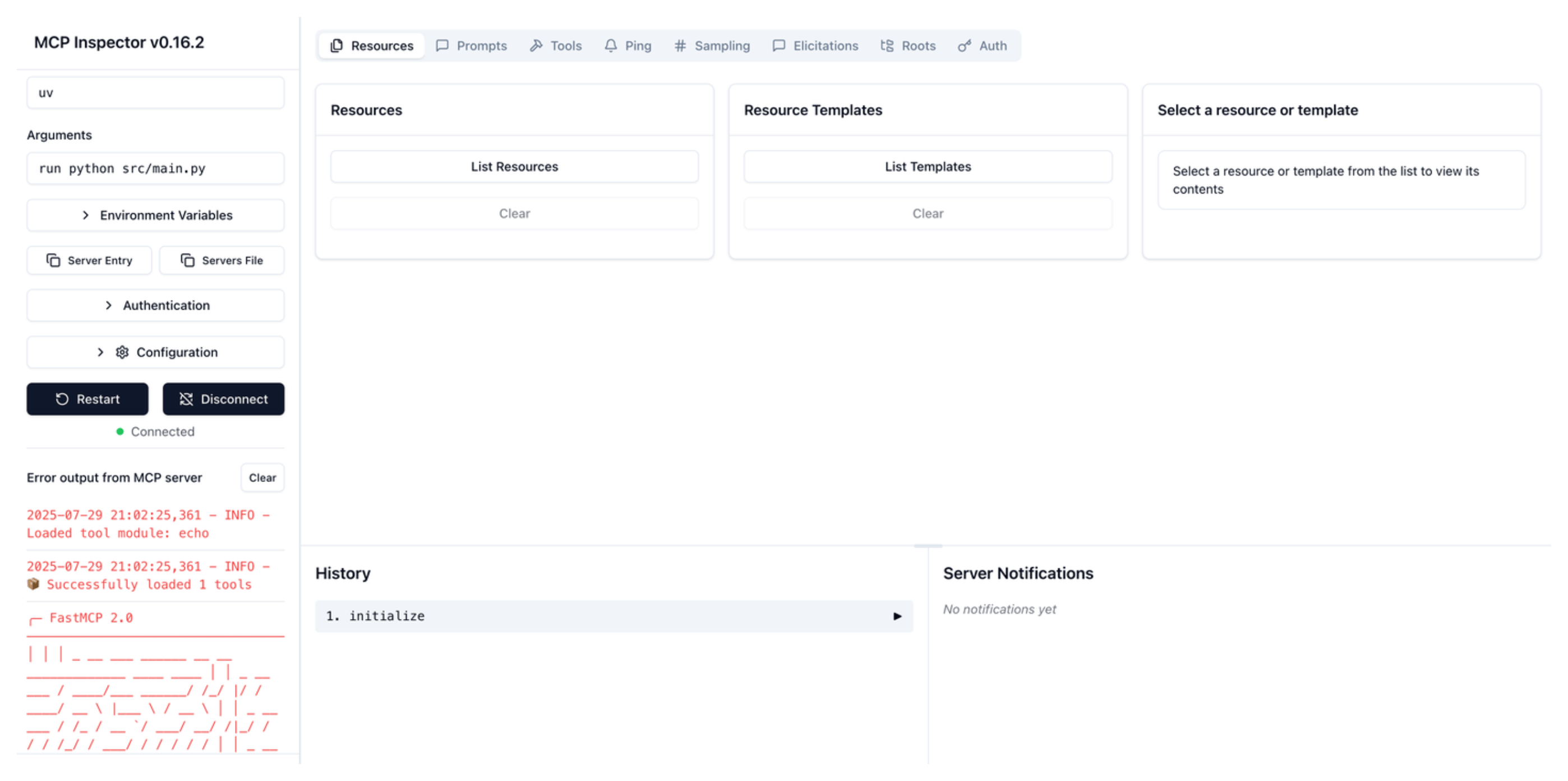Screen dimensions: 1568x781
Task: Click the Configuration gear icon
Action: pos(122,352)
